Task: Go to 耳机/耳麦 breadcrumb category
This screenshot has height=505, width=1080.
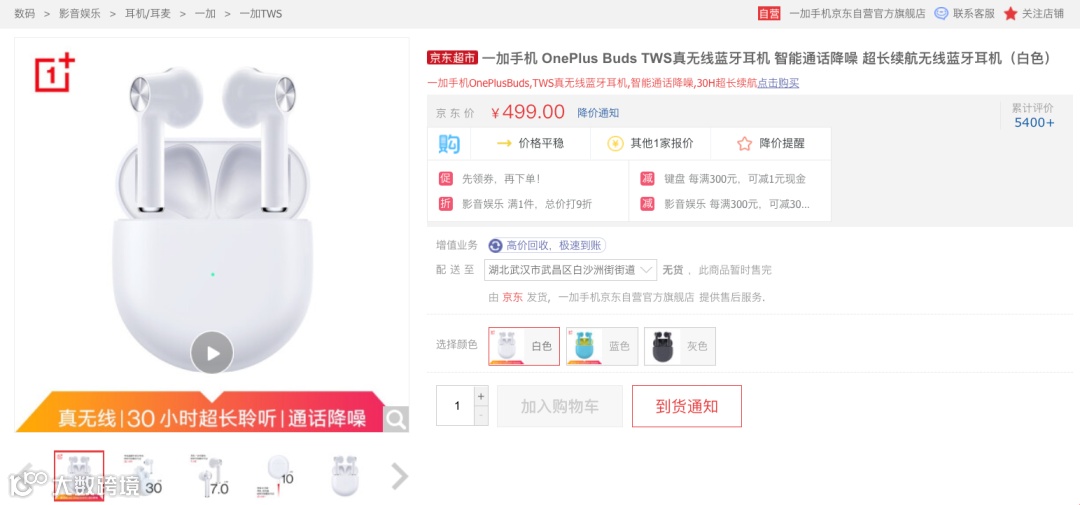Action: [x=147, y=13]
